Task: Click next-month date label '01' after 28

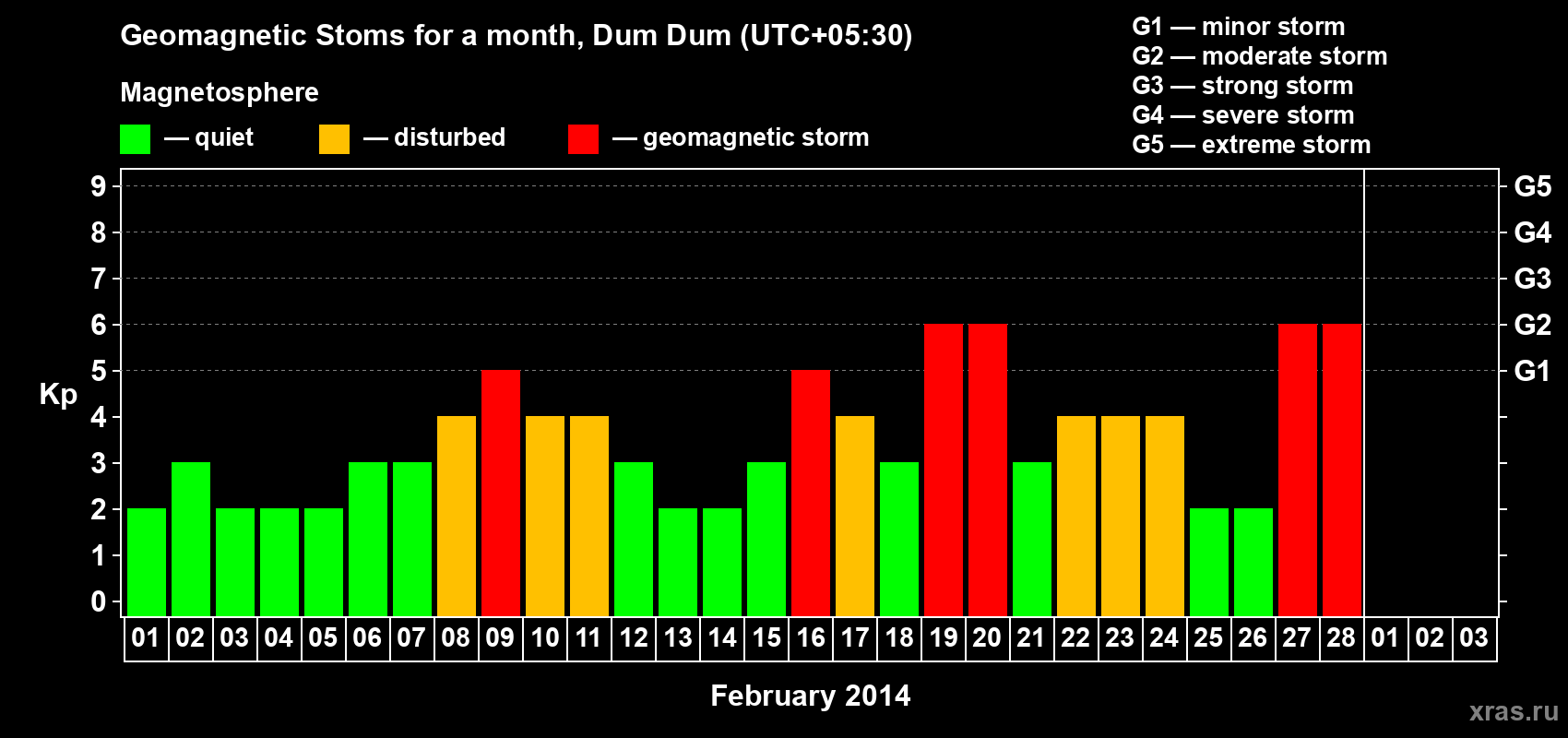Action: 1385,638
